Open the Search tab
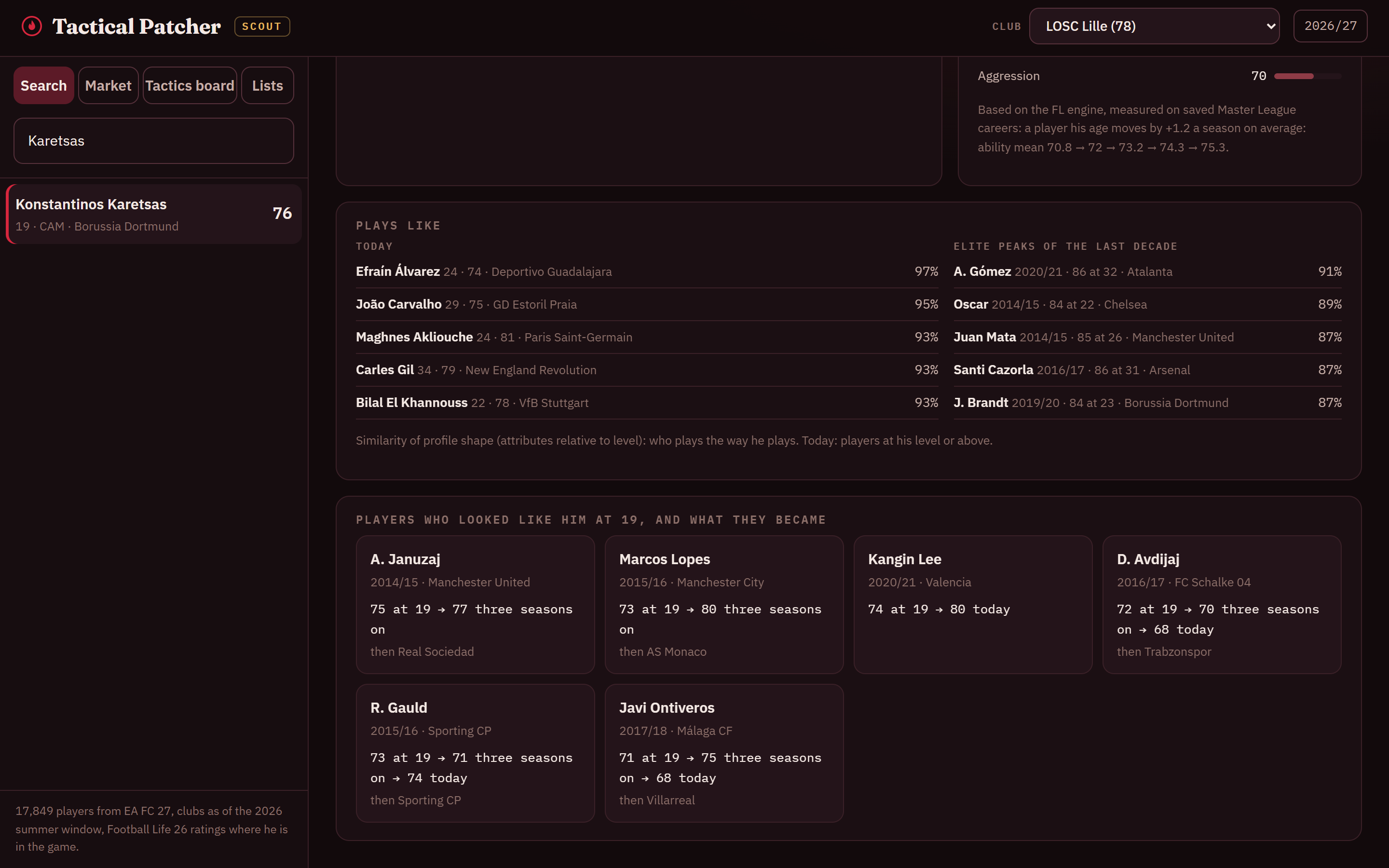This screenshot has width=1389, height=868. (43, 85)
